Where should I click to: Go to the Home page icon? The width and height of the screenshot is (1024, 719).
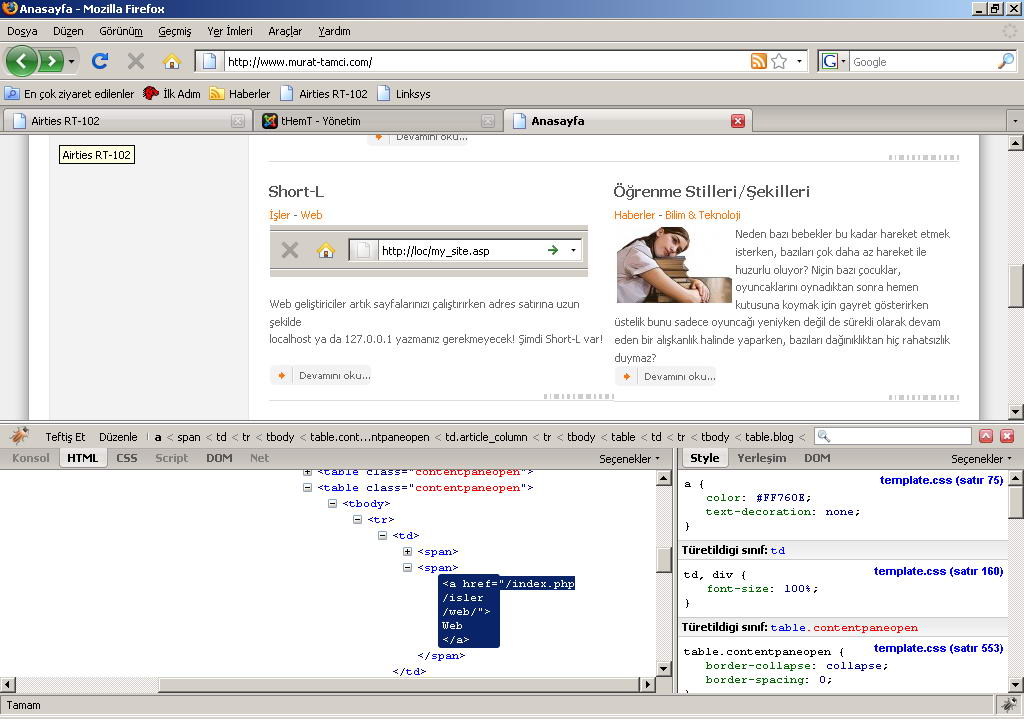pos(171,61)
